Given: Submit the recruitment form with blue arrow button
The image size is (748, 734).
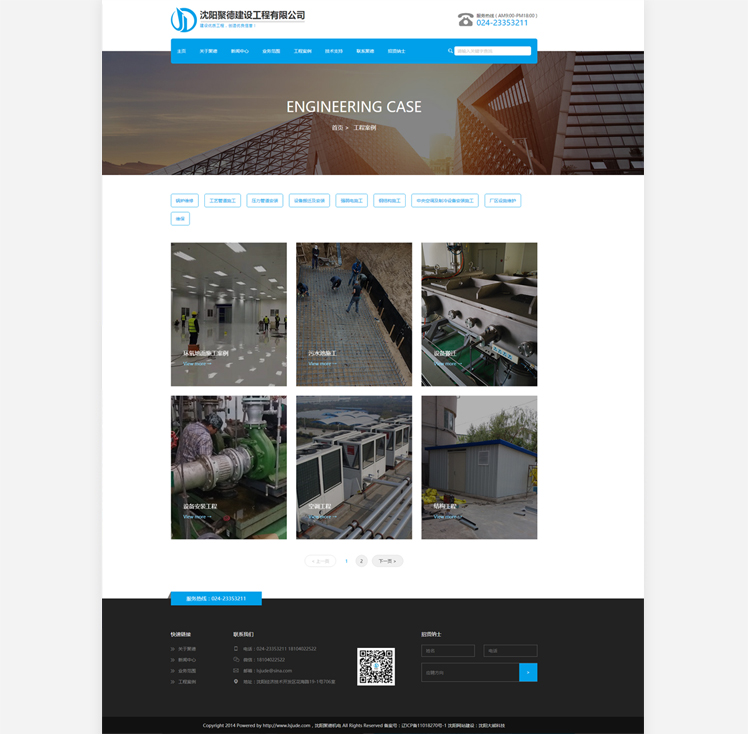Looking at the screenshot, I should (528, 672).
